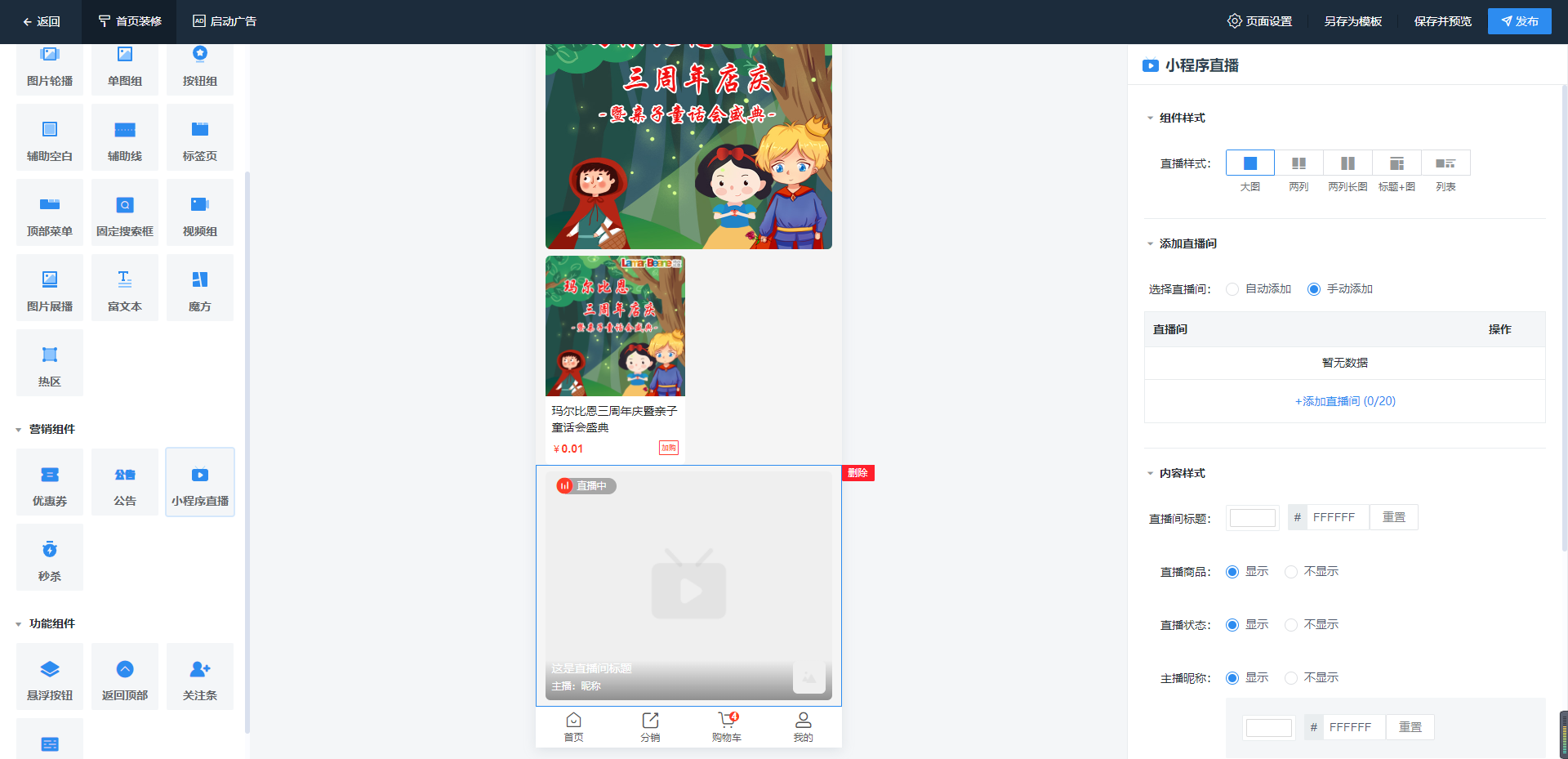Select the 玛尔比恩三周年庆 product card image
The width and height of the screenshot is (1568, 759).
tap(615, 326)
